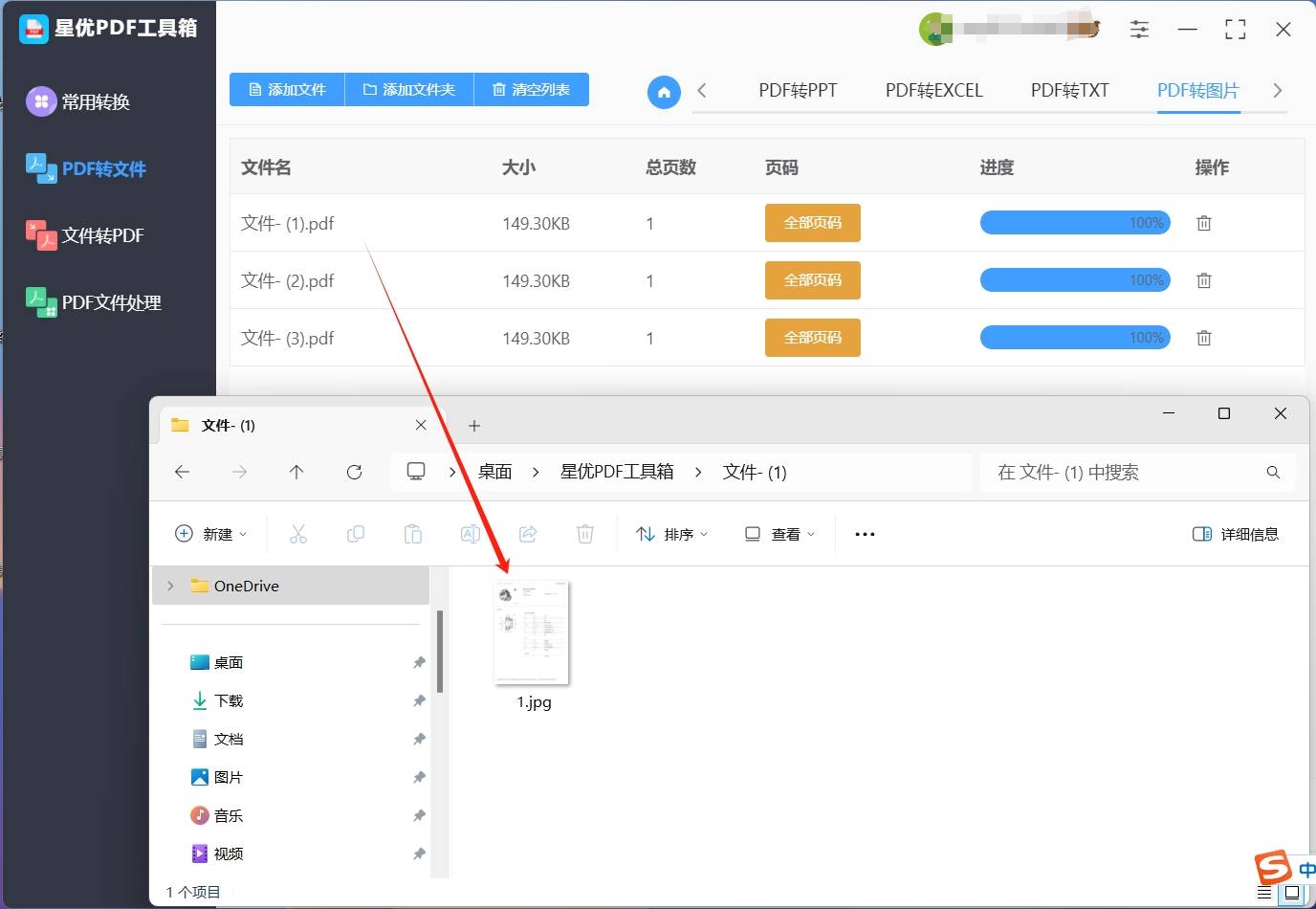This screenshot has height=909, width=1316.
Task: Open 图片 in the navigation pane
Action: [x=229, y=777]
